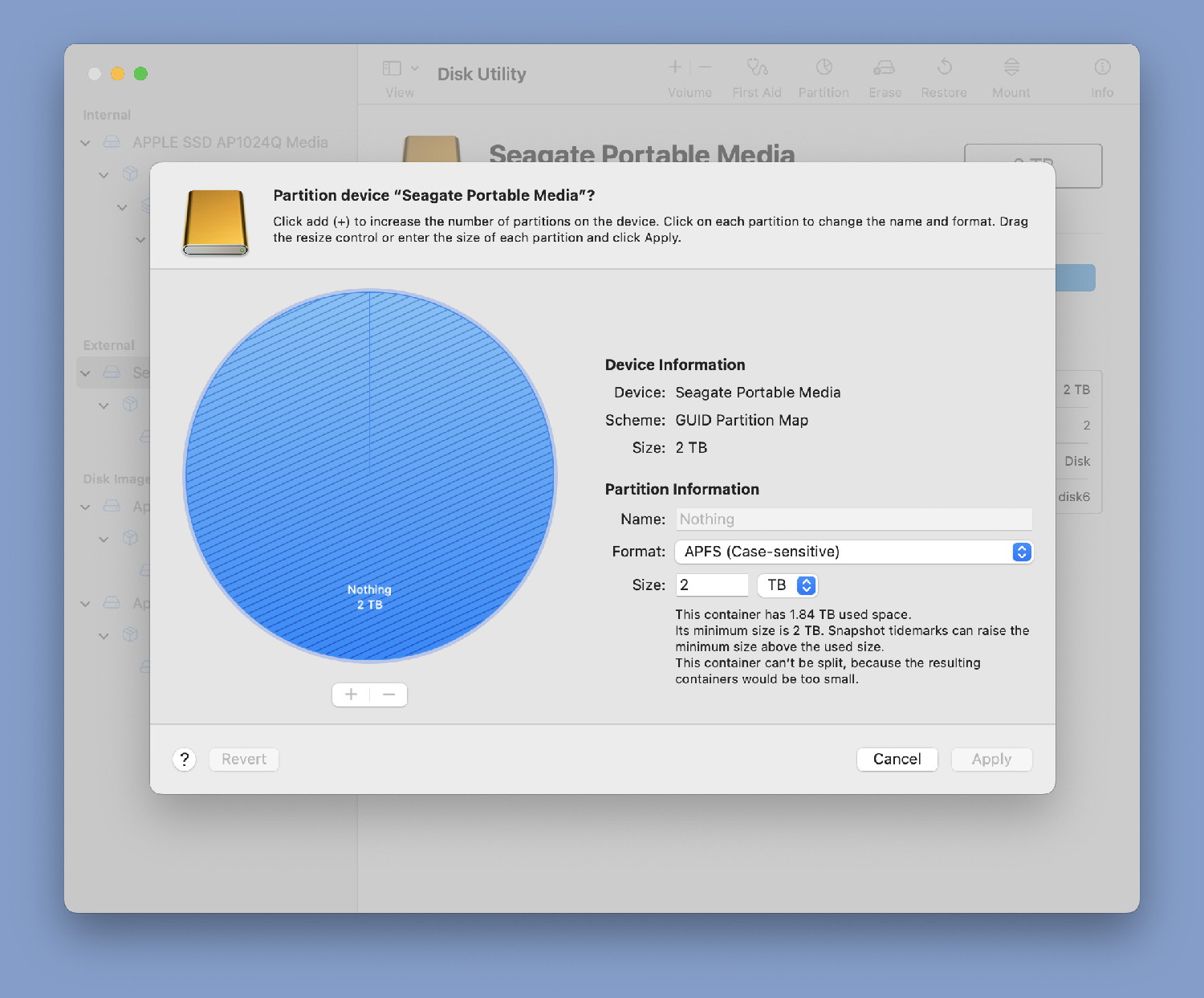Open the TB size unit dropdown

[x=787, y=585]
